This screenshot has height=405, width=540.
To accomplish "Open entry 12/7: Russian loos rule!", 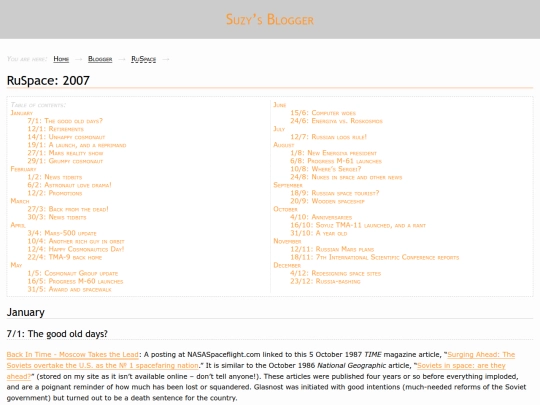I will pos(329,137).
